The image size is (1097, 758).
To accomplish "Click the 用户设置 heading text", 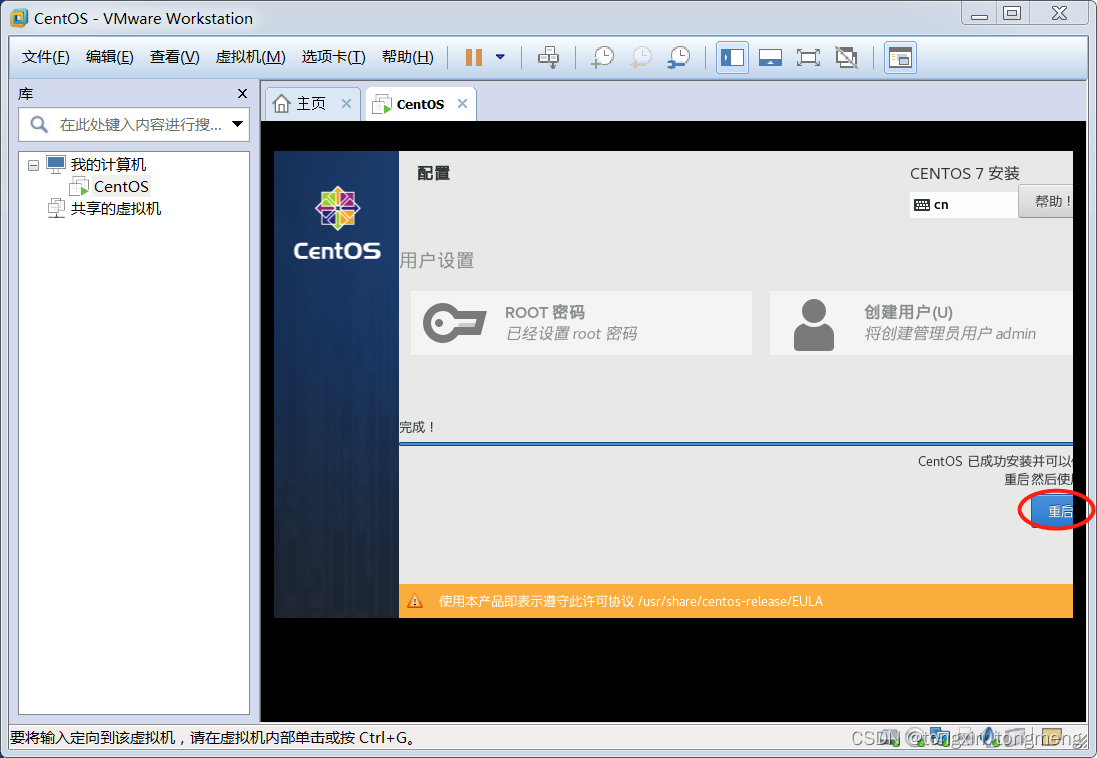I will 437,260.
